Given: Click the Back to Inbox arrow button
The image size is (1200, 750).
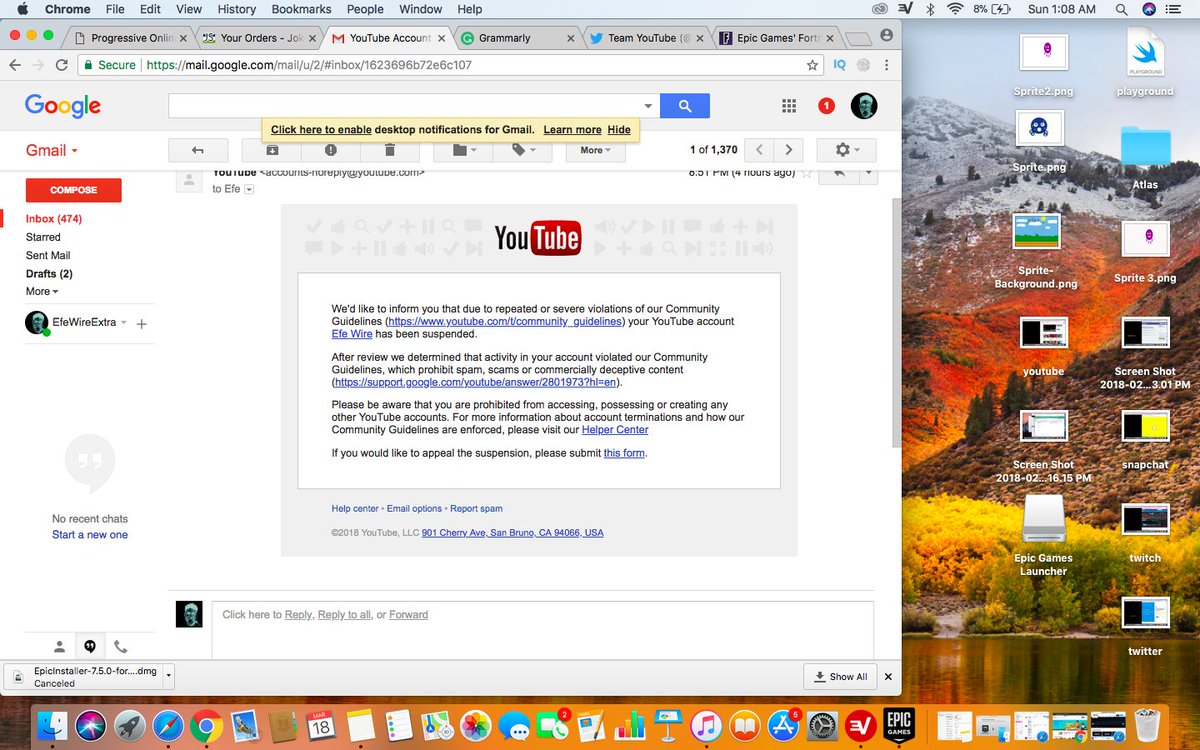Looking at the screenshot, I should pyautogui.click(x=198, y=150).
